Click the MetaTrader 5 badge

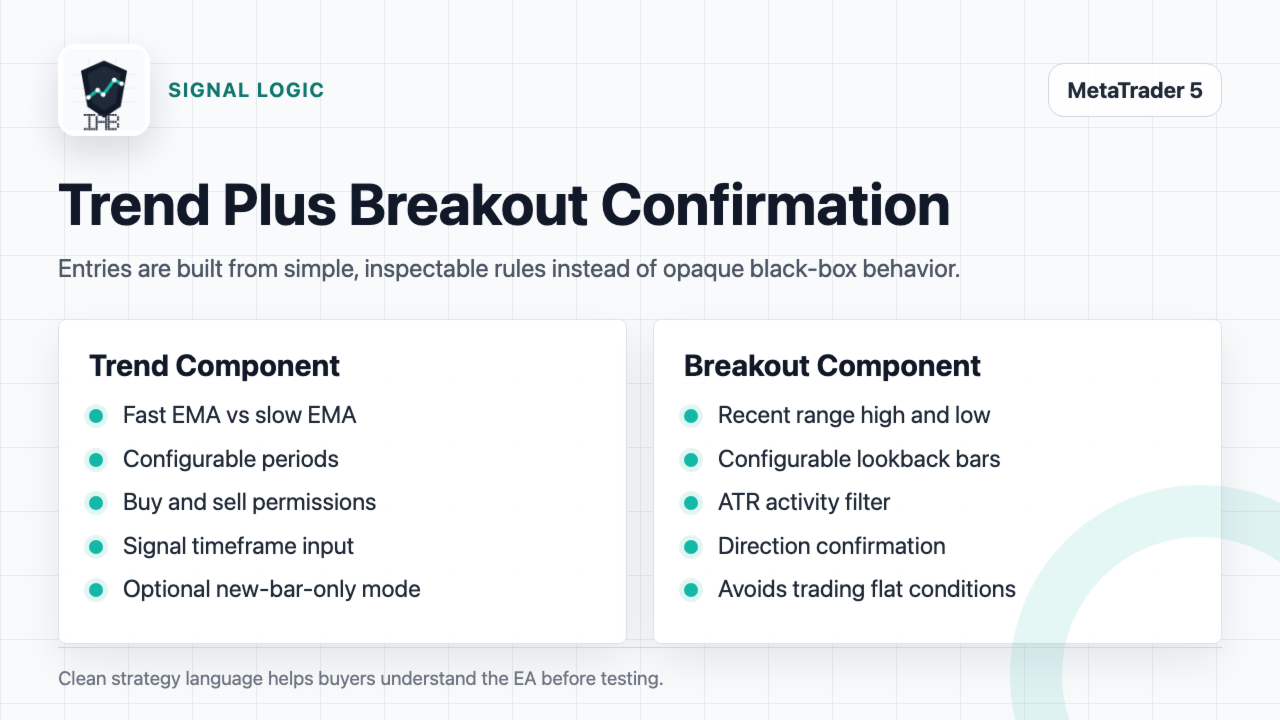[1135, 91]
